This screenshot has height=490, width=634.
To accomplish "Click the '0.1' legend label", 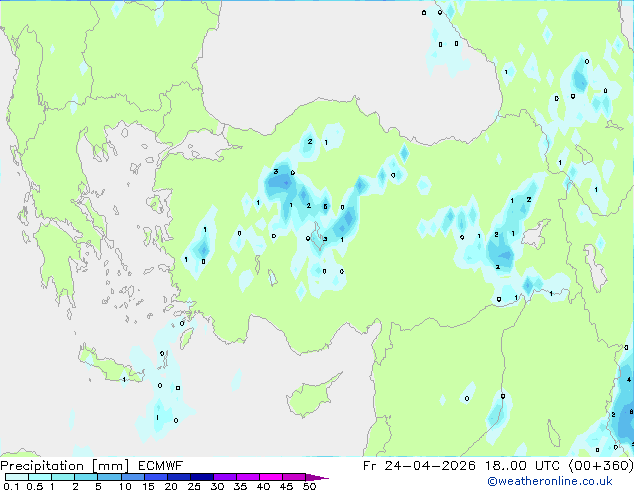I will pyautogui.click(x=11, y=486).
